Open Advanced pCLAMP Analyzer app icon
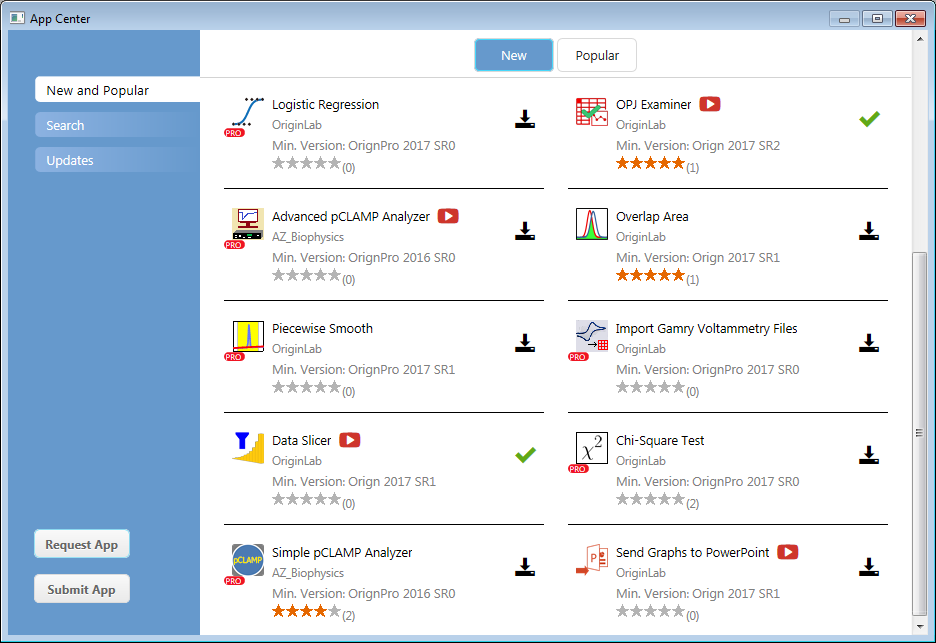 coord(248,224)
